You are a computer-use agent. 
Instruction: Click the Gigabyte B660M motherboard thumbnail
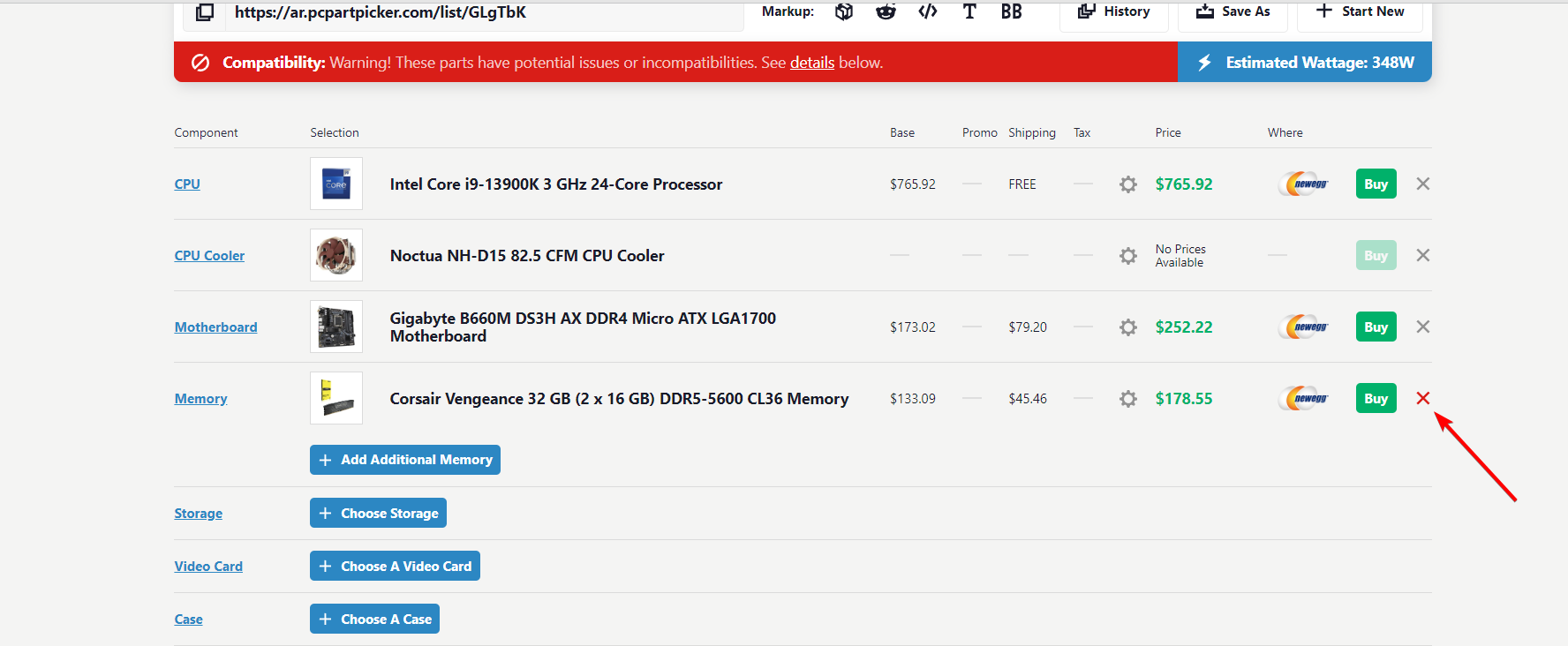point(336,327)
